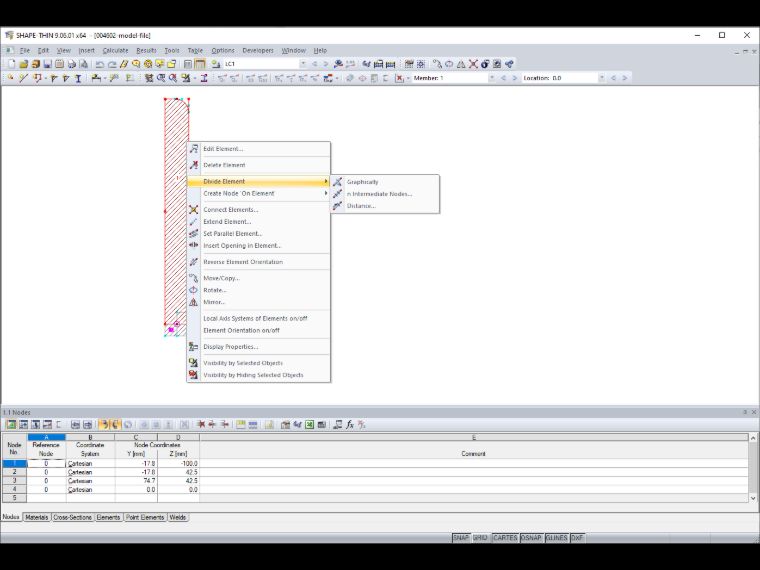Click the table vertical scrollbar down arrow
Viewport: 760px width, 570px height.
tap(753, 498)
